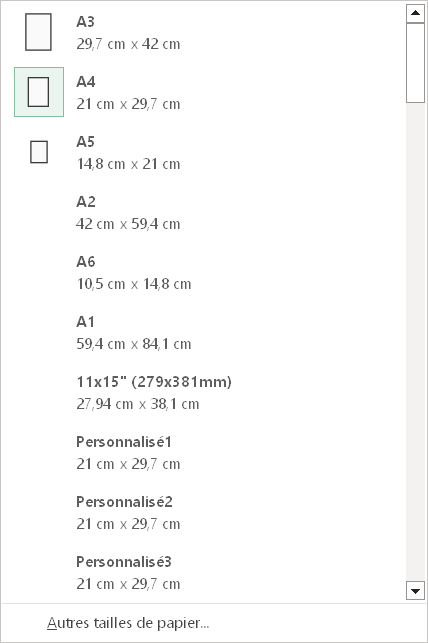The width and height of the screenshot is (428, 643).
Task: Click the scrollbar thumb of the size list
Action: coord(415,63)
